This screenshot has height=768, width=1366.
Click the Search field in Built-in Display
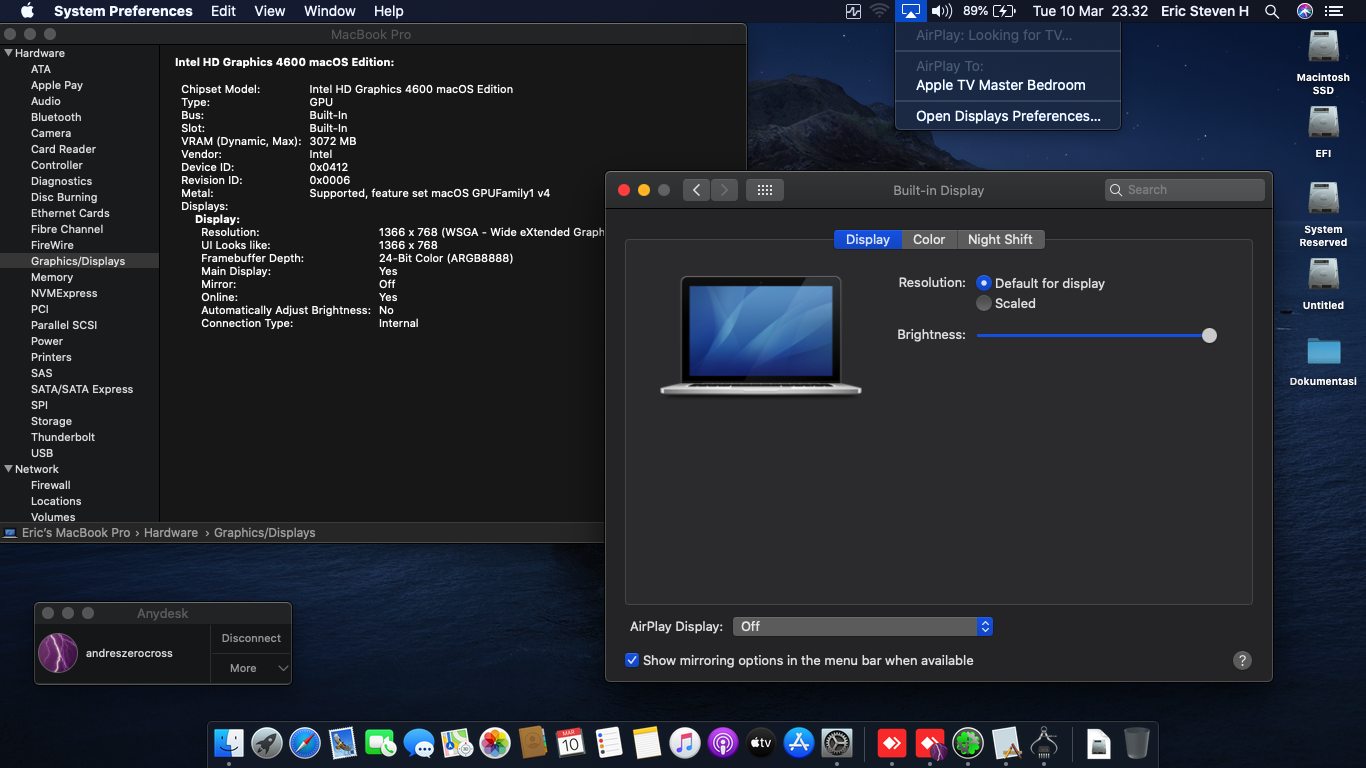(x=1185, y=190)
